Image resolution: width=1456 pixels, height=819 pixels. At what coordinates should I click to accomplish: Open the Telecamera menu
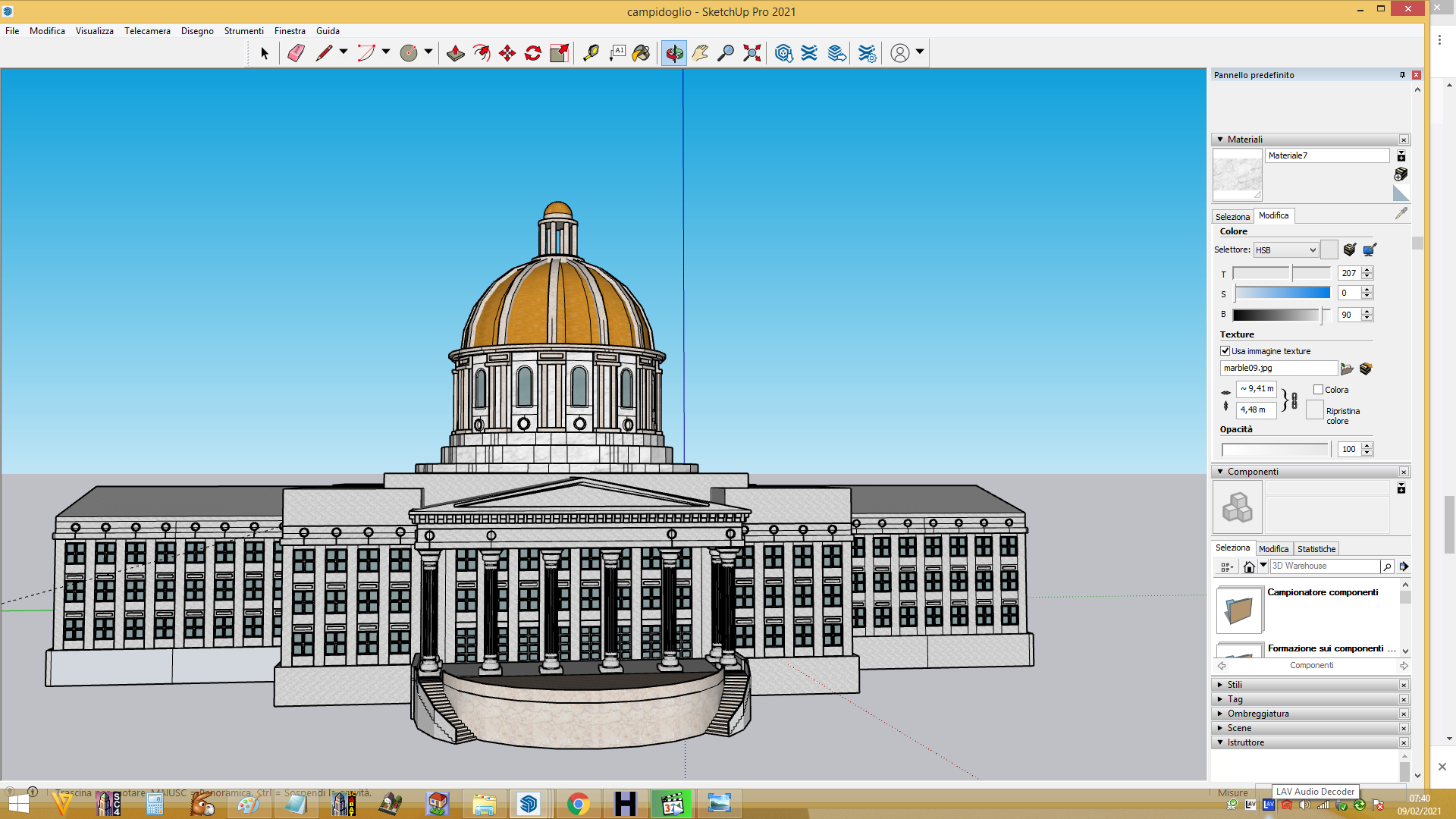[147, 31]
